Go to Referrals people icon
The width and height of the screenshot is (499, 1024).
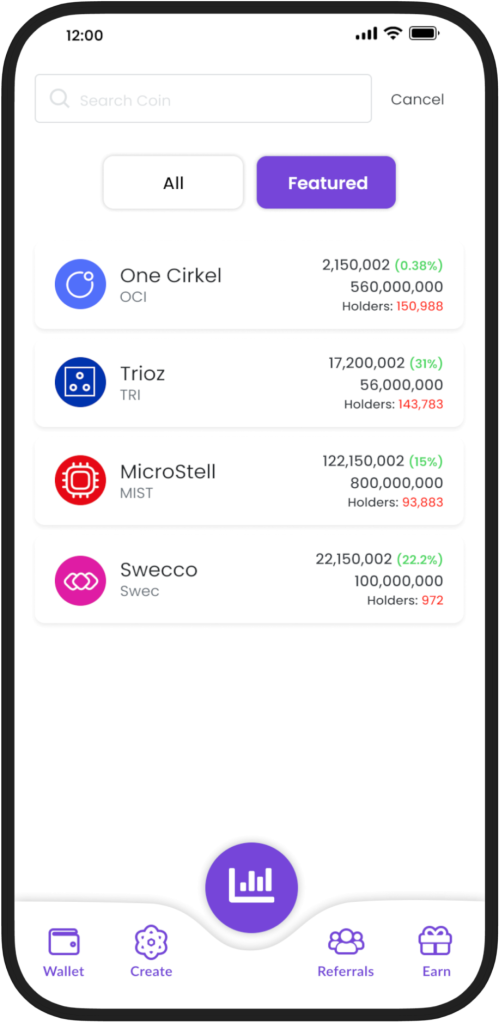(x=346, y=942)
